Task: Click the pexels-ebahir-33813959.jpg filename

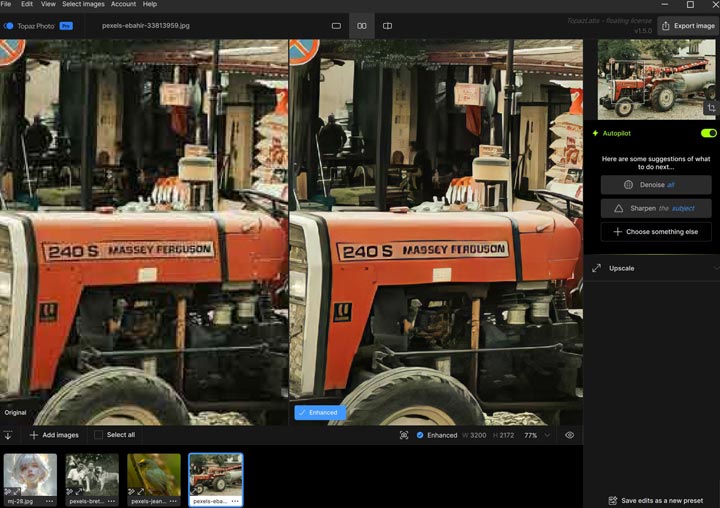Action: (146, 26)
